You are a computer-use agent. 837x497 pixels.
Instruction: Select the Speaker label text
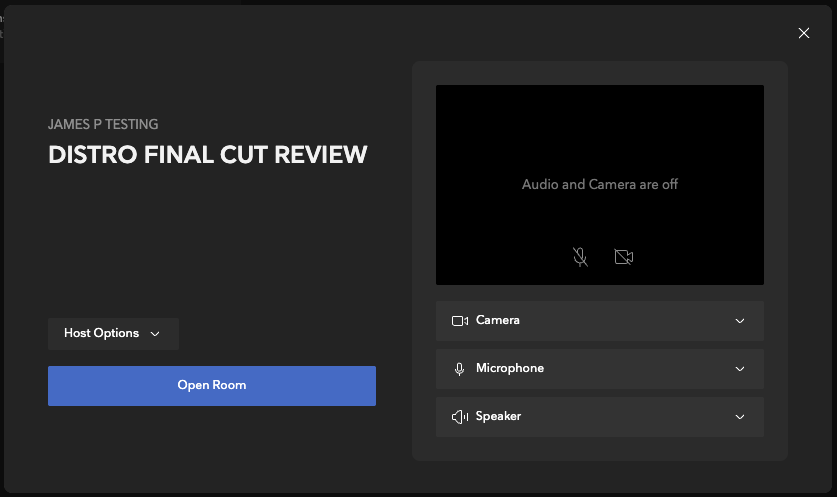[x=498, y=417]
